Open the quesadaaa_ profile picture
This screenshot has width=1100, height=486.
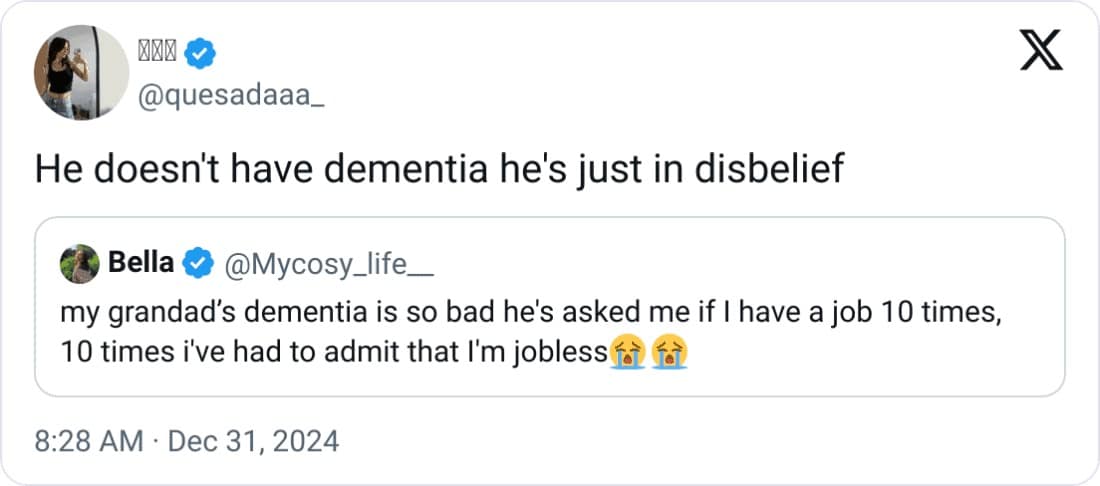pyautogui.click(x=82, y=72)
